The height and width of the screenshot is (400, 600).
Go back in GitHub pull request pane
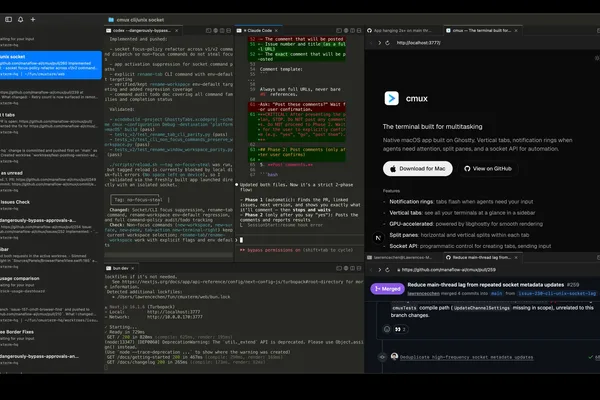[x=371, y=270]
